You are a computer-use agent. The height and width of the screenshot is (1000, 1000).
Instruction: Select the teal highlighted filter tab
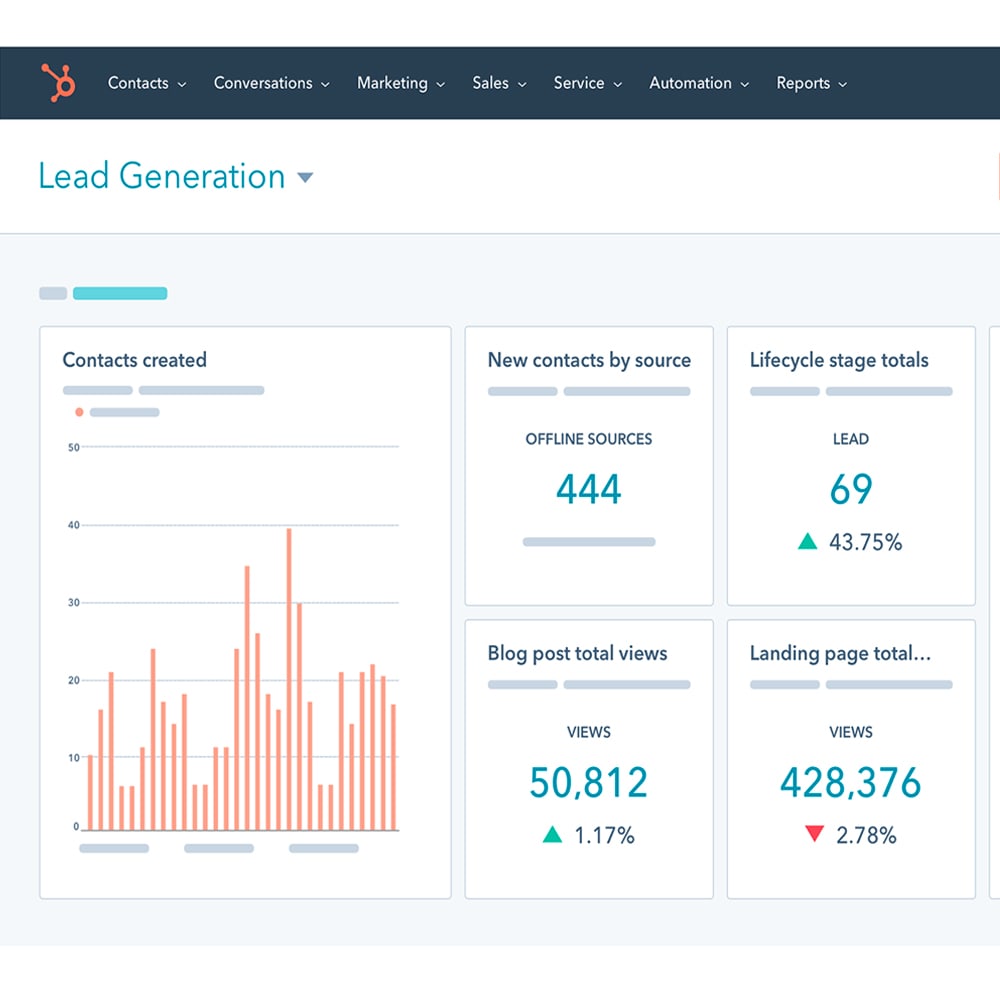pyautogui.click(x=120, y=294)
